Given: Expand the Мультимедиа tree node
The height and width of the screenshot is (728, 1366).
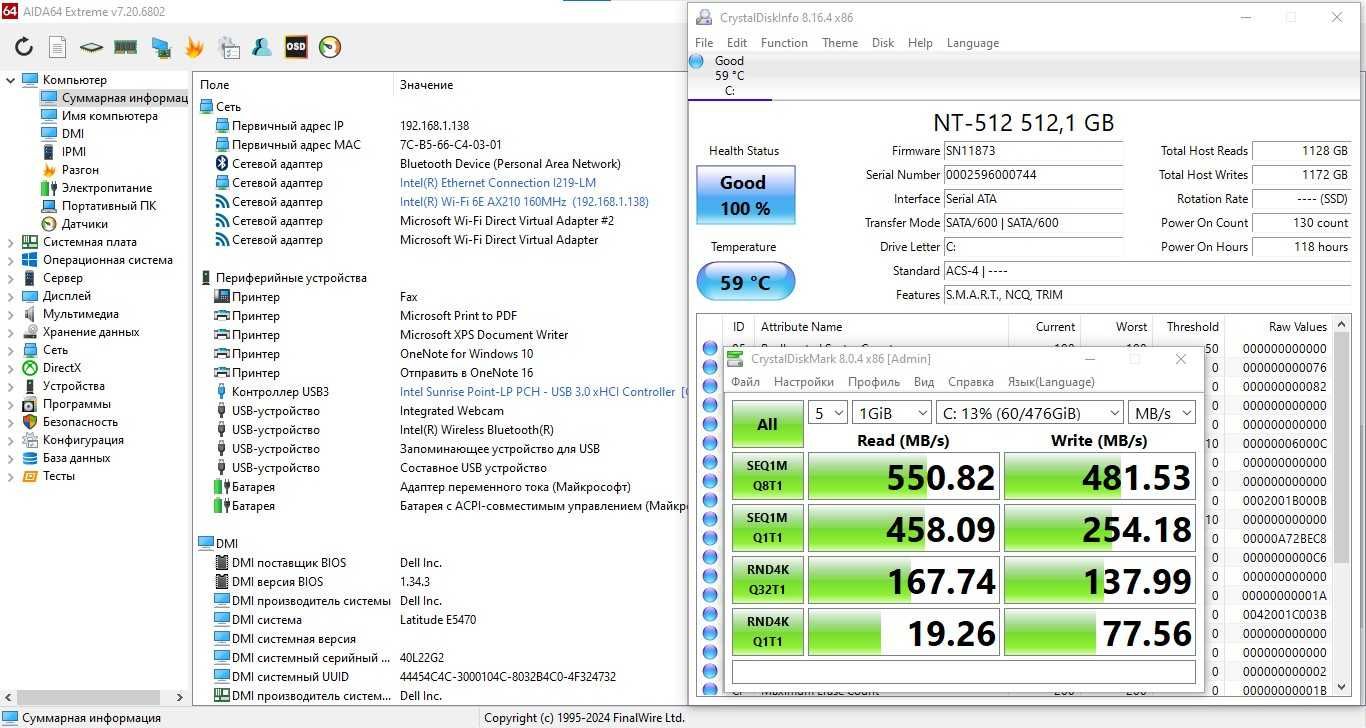Looking at the screenshot, I should [11, 314].
